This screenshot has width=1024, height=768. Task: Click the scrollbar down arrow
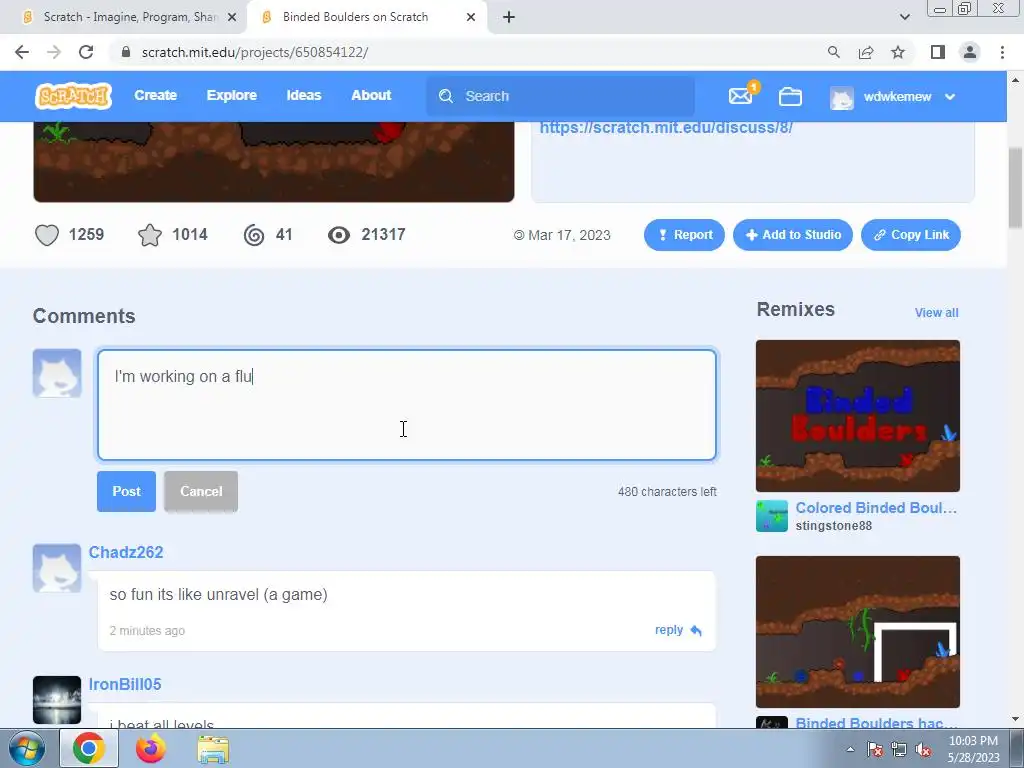click(1016, 719)
